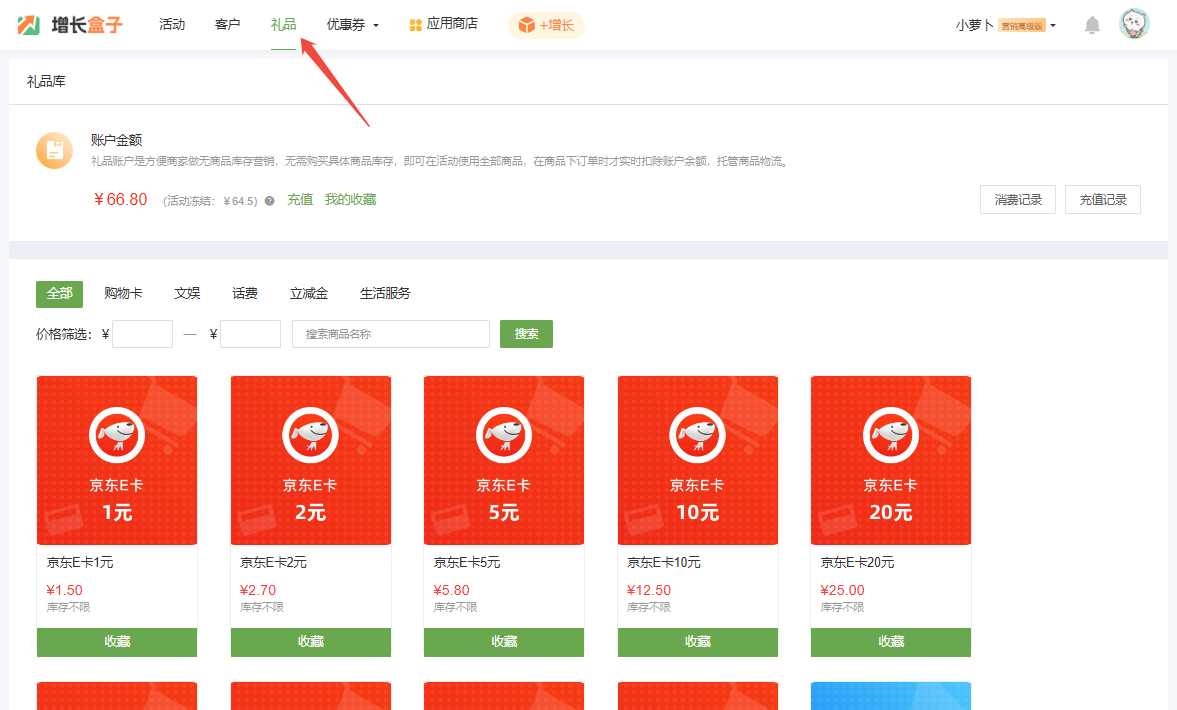Viewport: 1177px width, 710px height.
Task: Focus the 搜索商品名称 search box
Action: coord(391,334)
